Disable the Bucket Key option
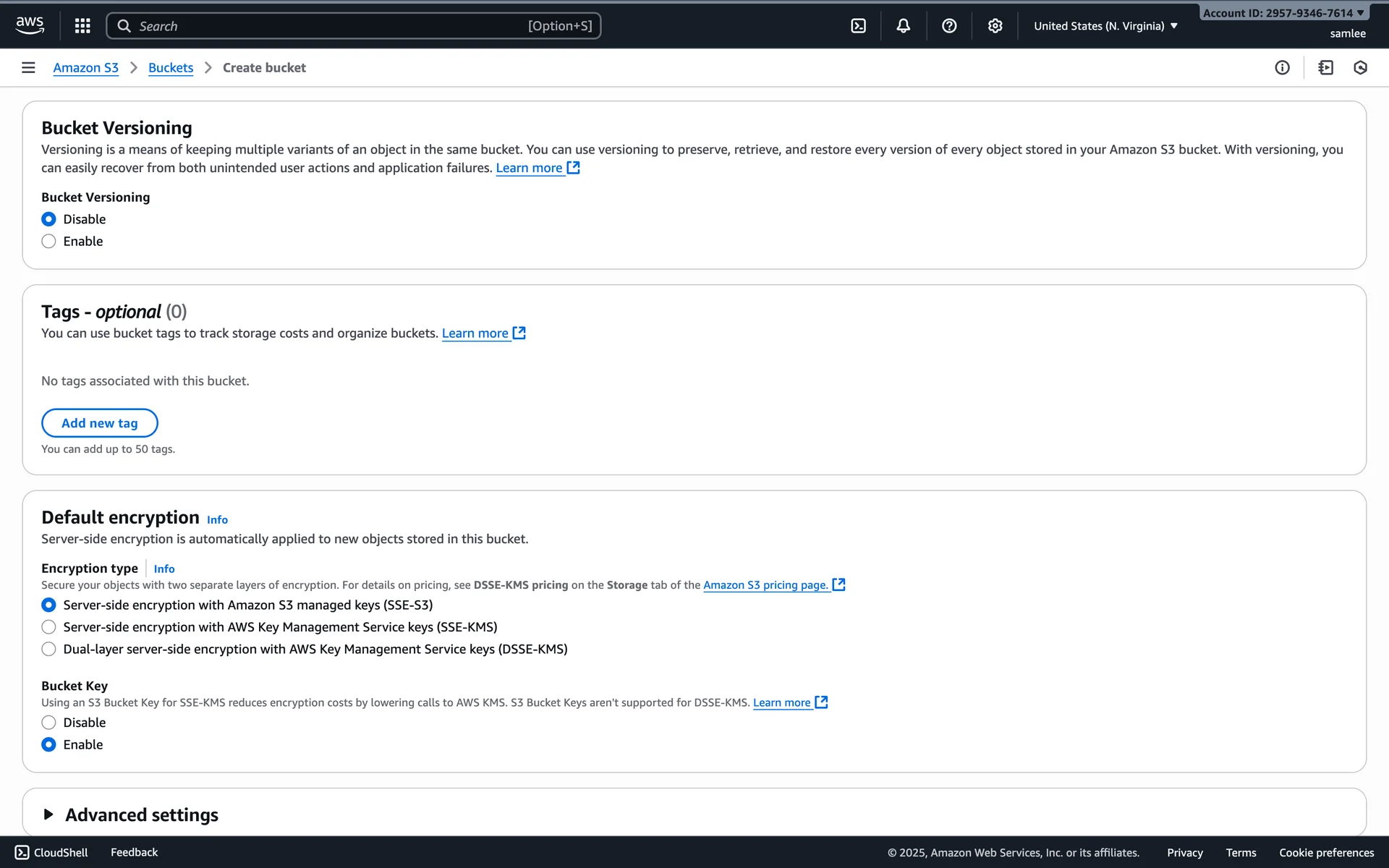The height and width of the screenshot is (868, 1389). (48, 723)
